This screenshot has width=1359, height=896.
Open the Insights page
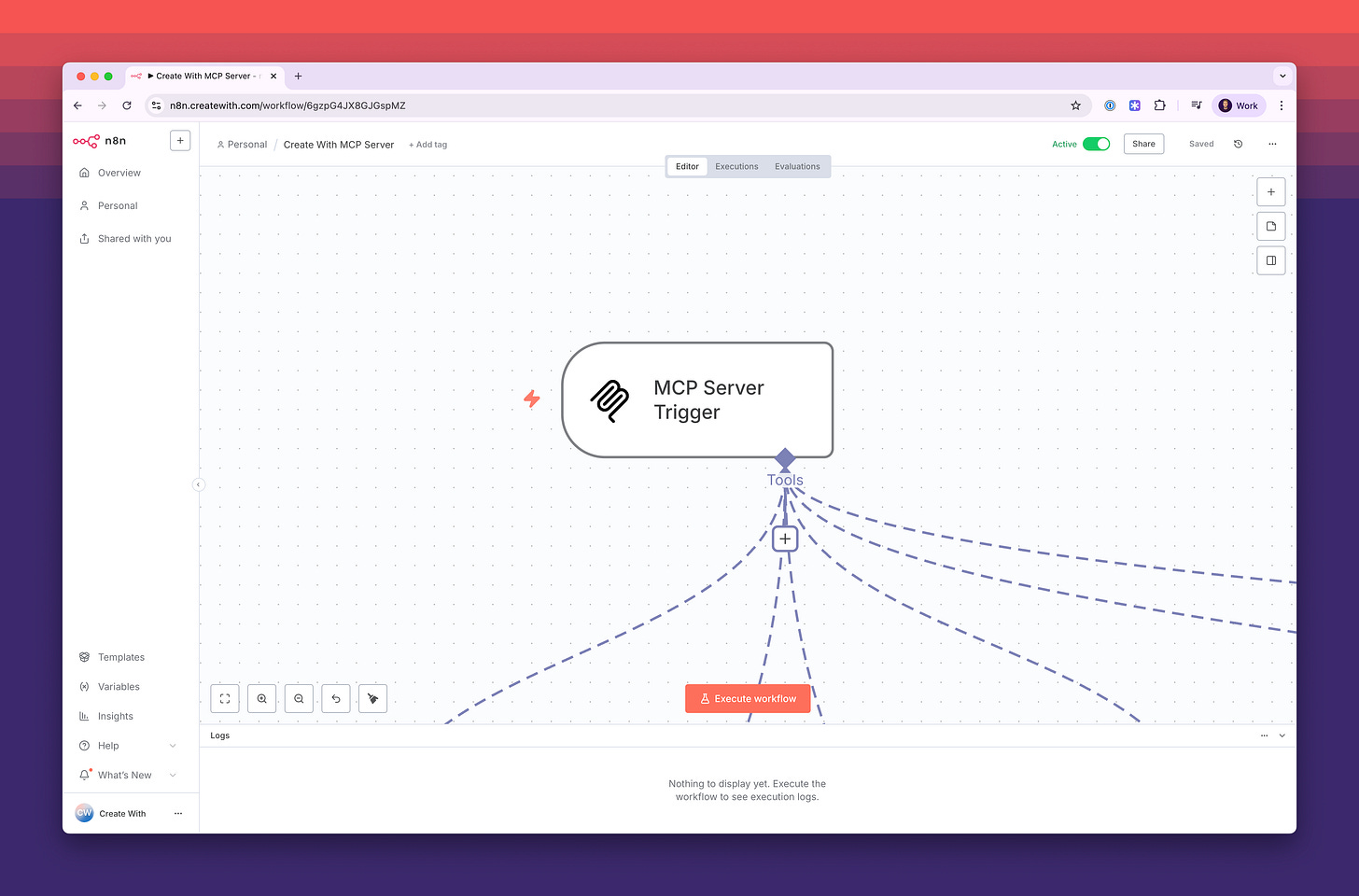tap(116, 717)
